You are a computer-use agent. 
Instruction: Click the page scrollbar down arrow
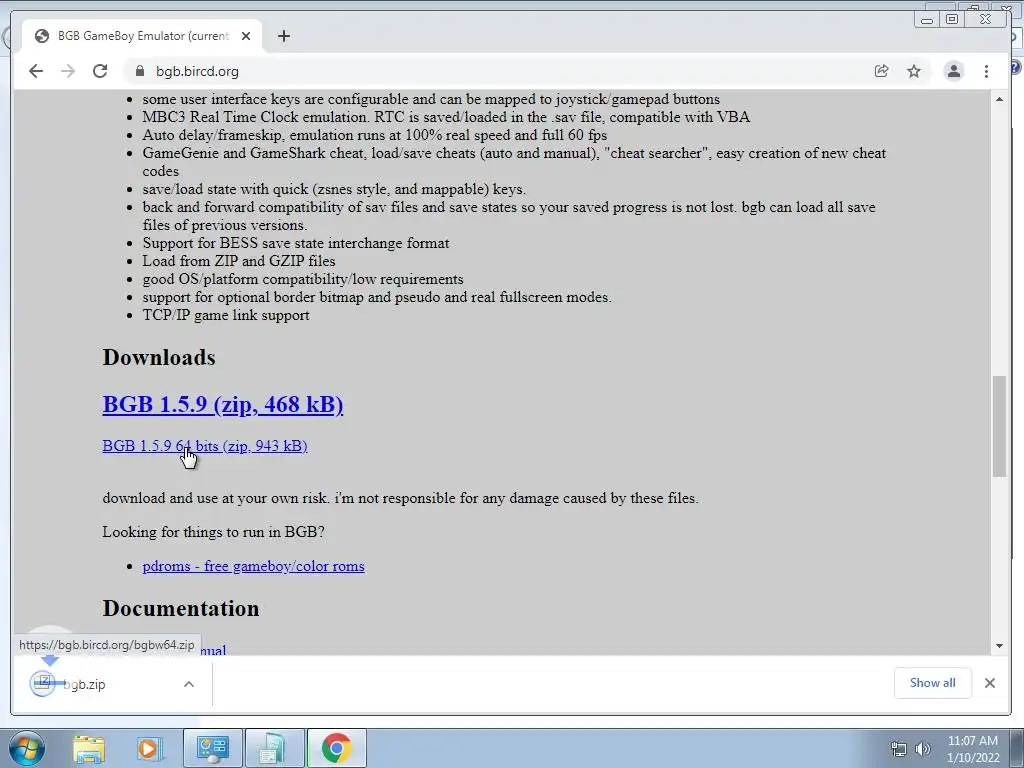[999, 646]
